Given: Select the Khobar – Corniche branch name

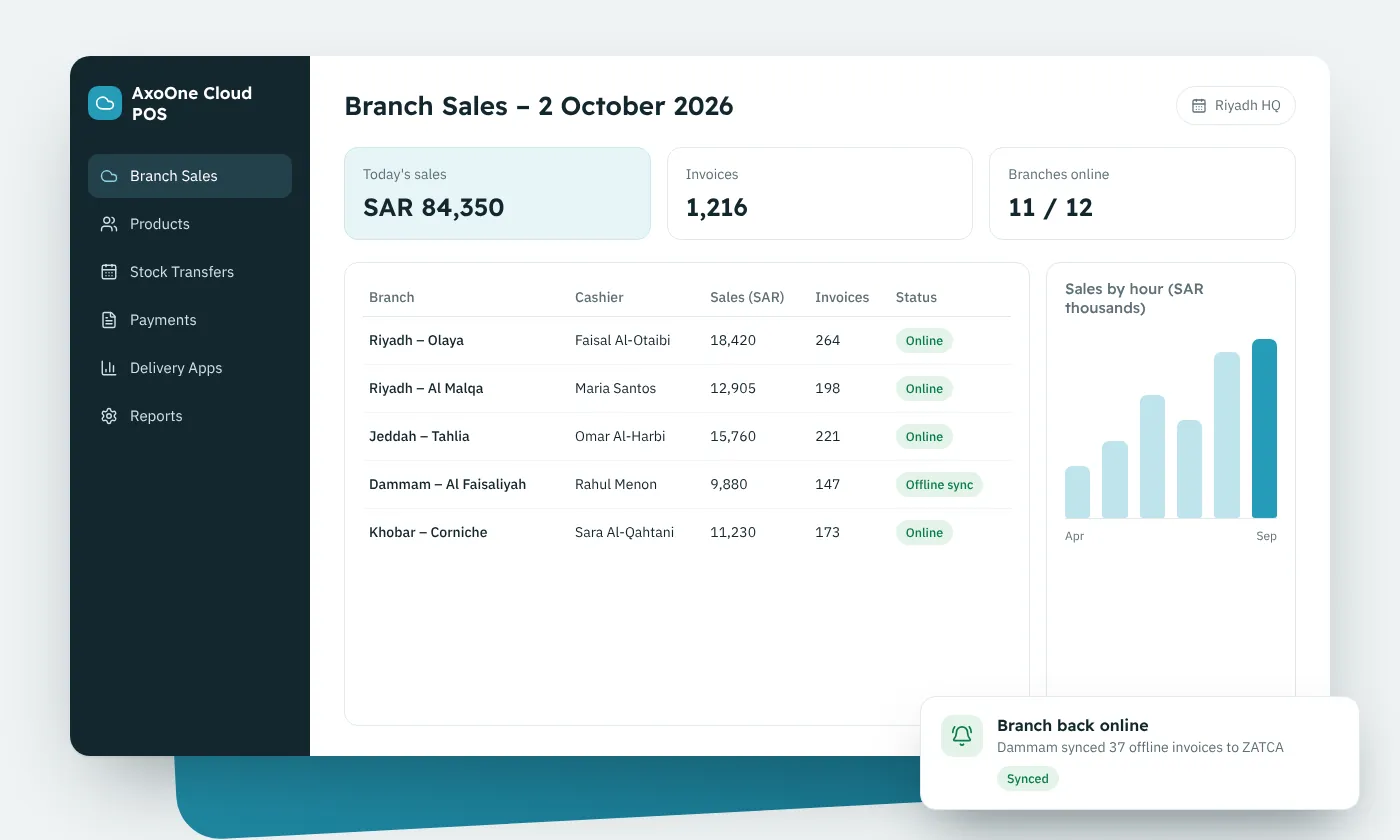Looking at the screenshot, I should pos(428,532).
